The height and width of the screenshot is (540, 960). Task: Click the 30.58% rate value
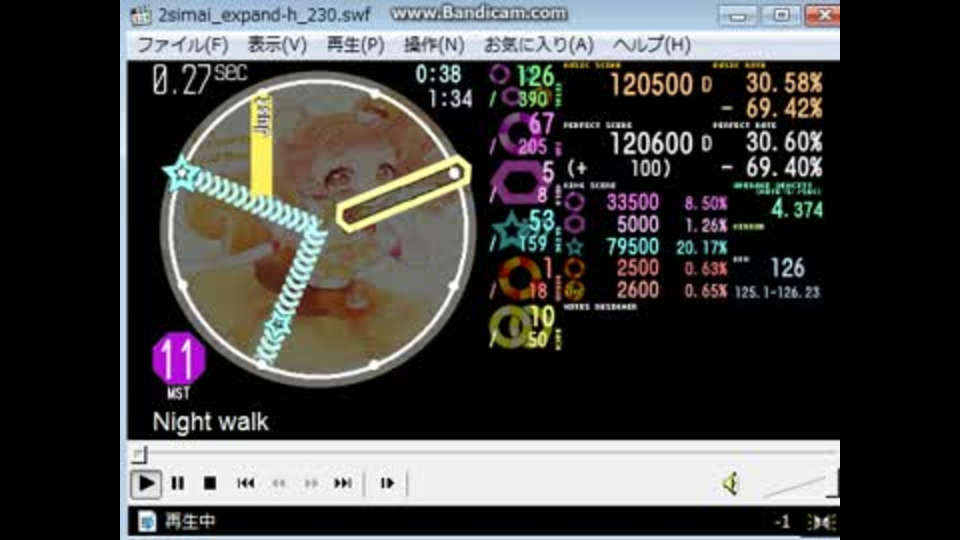(x=783, y=83)
